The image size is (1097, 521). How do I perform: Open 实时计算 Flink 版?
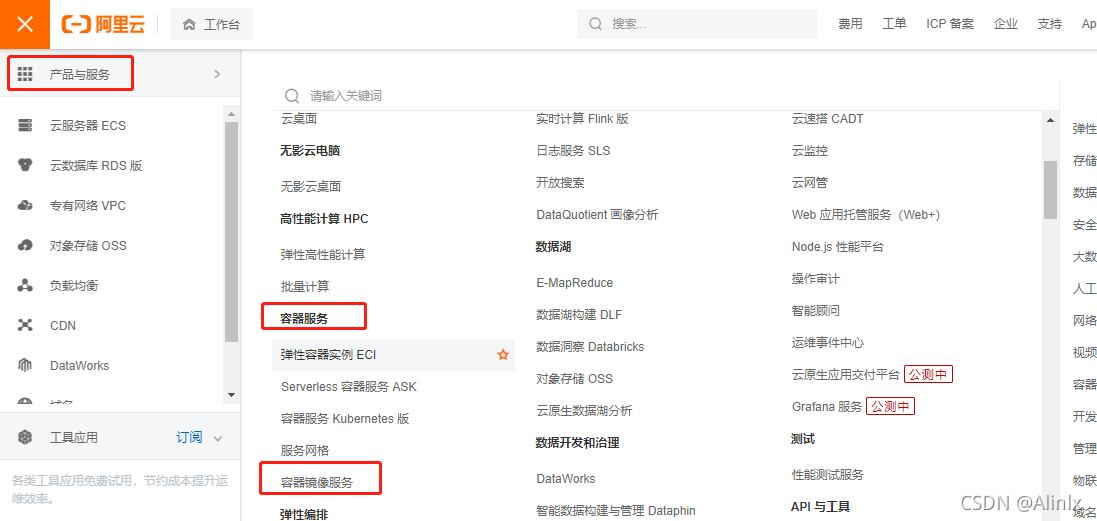pyautogui.click(x=582, y=119)
